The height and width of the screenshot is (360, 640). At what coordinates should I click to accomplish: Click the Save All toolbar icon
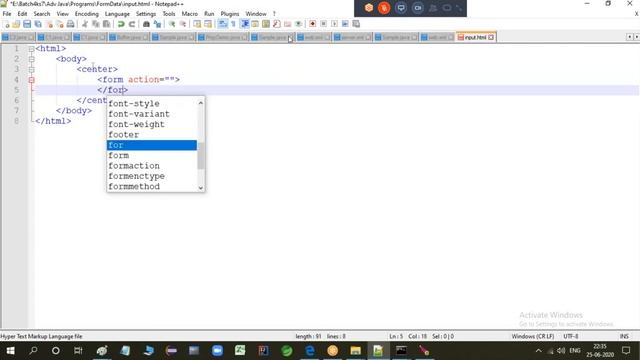[38, 24]
